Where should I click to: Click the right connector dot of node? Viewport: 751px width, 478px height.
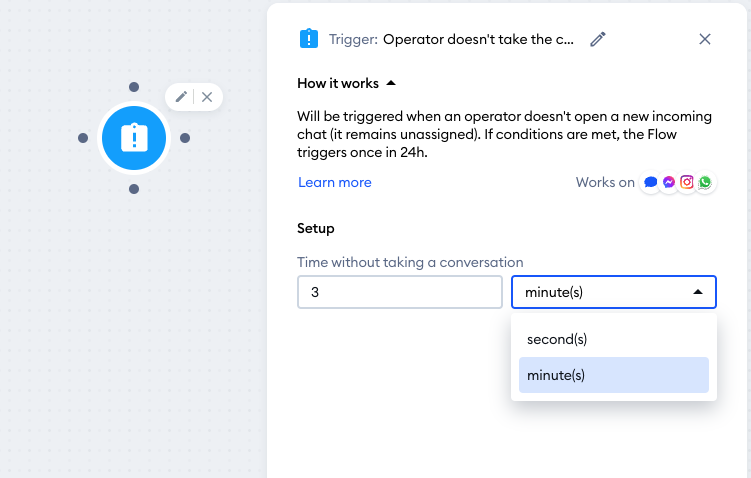[185, 138]
